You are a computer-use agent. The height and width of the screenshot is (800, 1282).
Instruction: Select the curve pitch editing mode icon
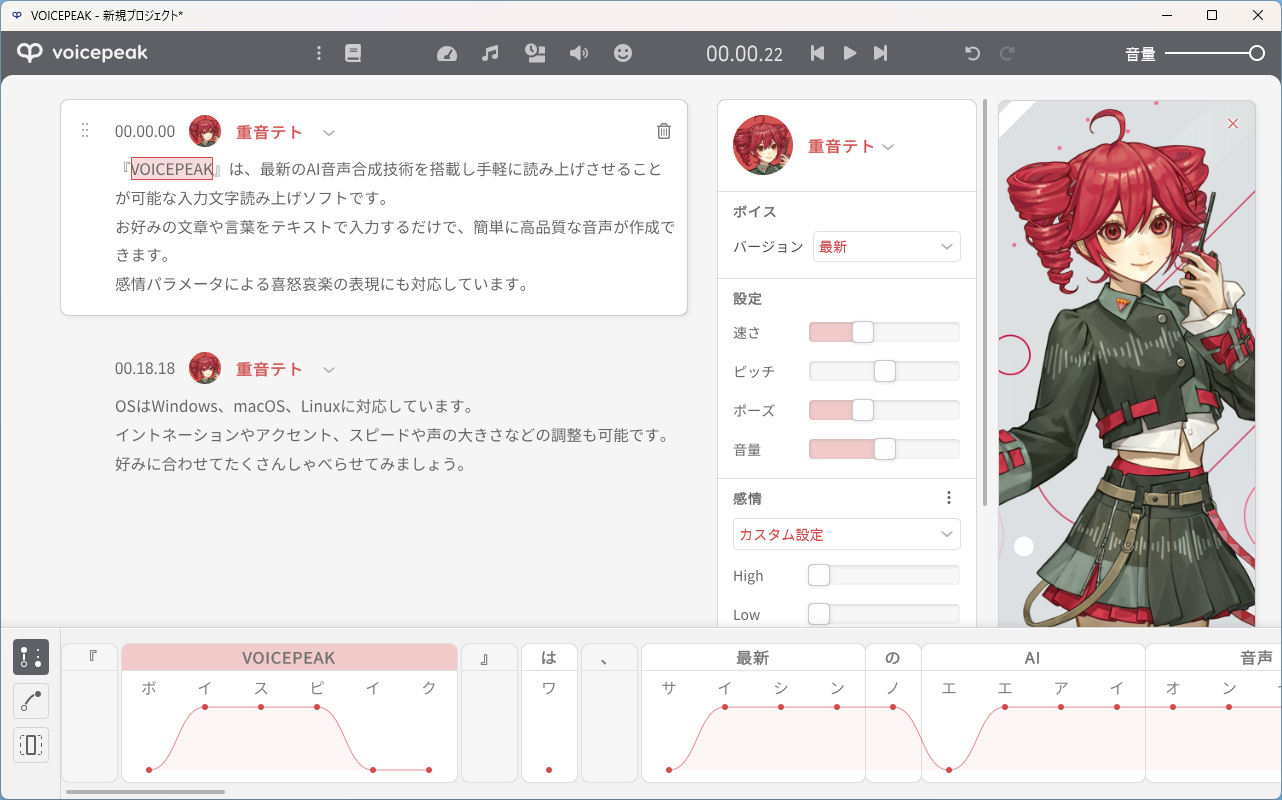click(31, 701)
